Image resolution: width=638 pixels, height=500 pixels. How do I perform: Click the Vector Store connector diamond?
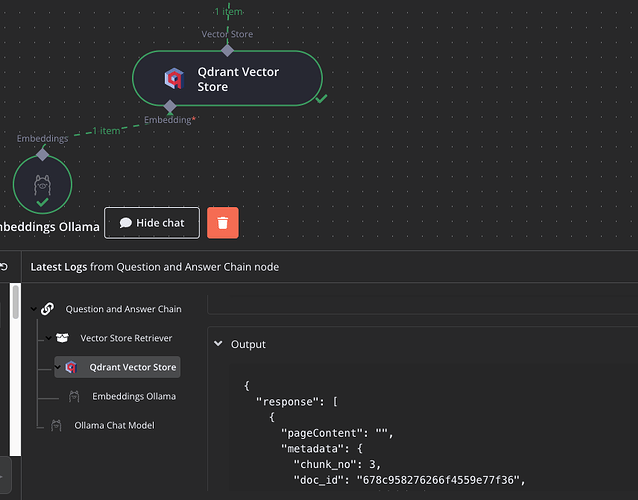point(227,50)
